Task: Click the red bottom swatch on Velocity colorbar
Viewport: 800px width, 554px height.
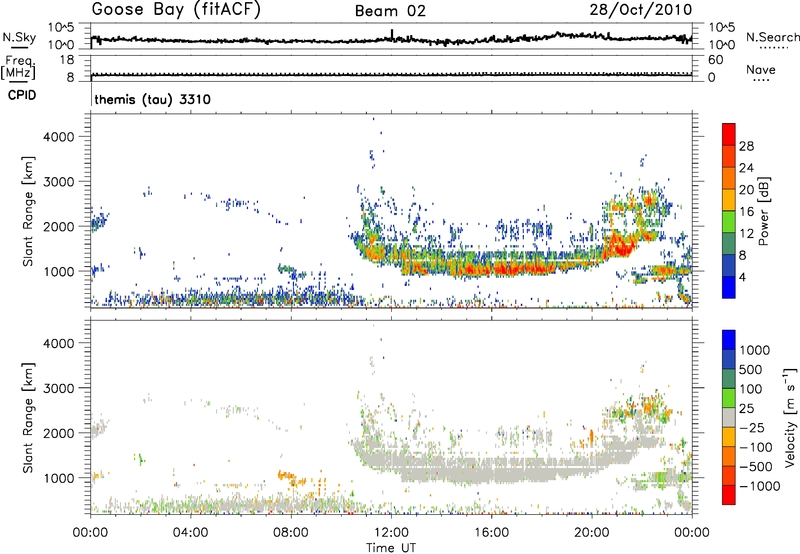Action: coord(729,495)
